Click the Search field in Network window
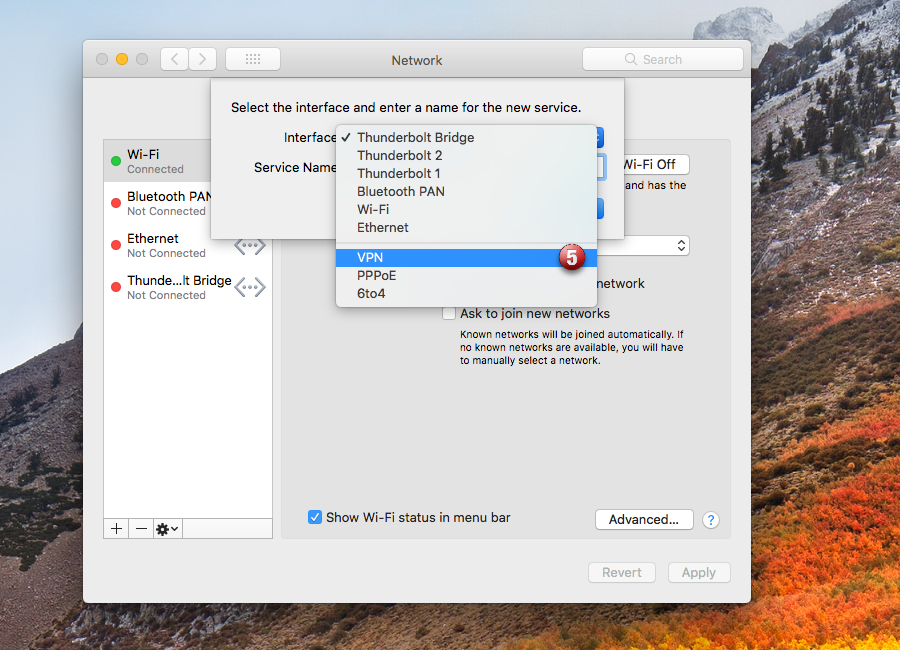This screenshot has height=650, width=900. point(662,59)
